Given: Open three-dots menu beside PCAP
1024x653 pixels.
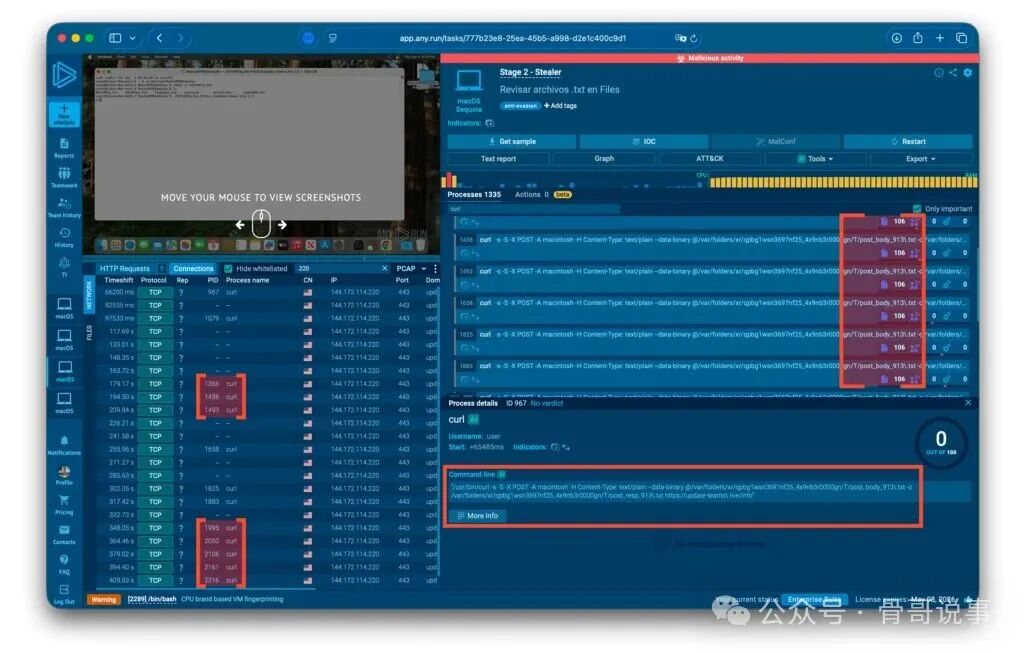Looking at the screenshot, I should (435, 268).
